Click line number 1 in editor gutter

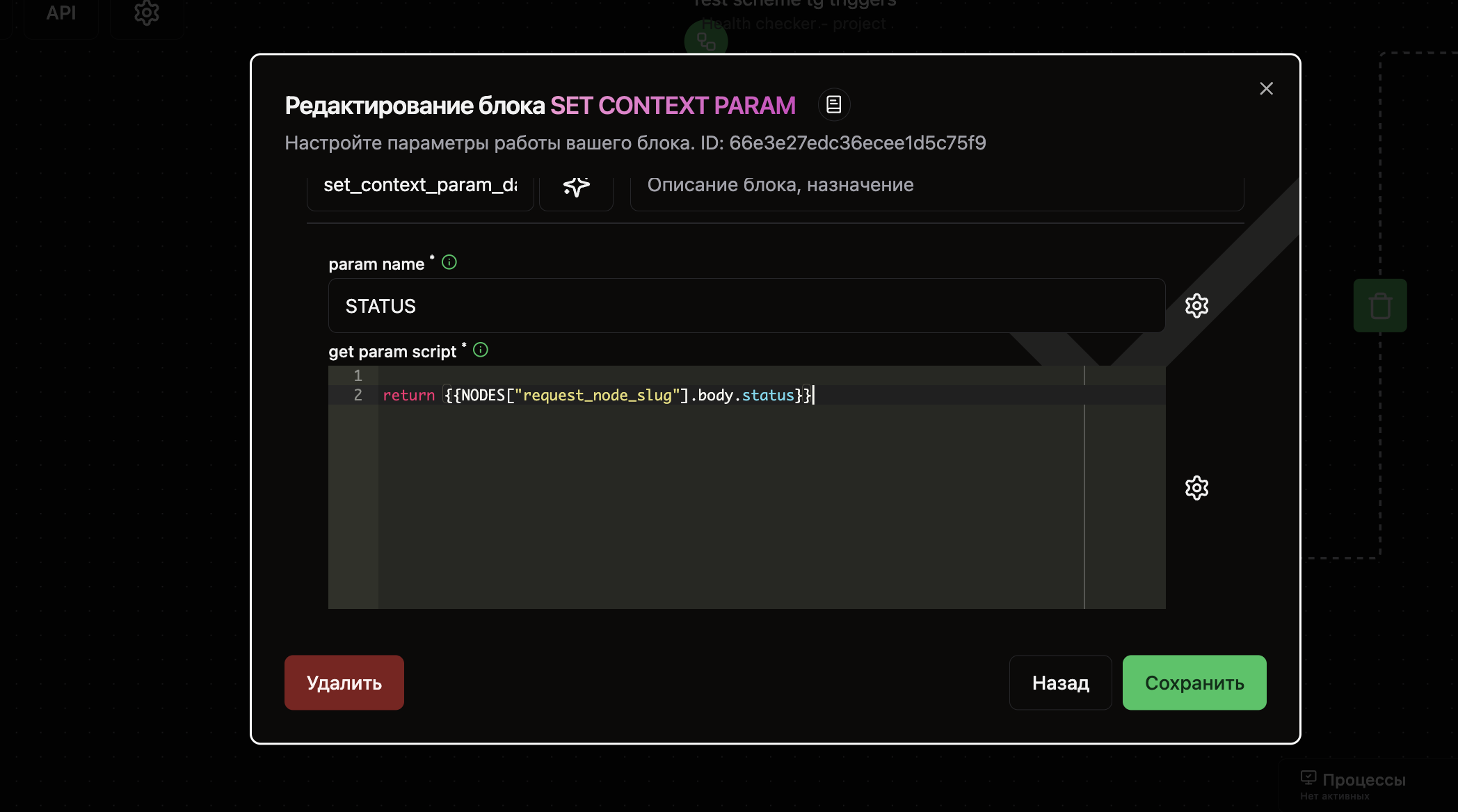pyautogui.click(x=358, y=375)
